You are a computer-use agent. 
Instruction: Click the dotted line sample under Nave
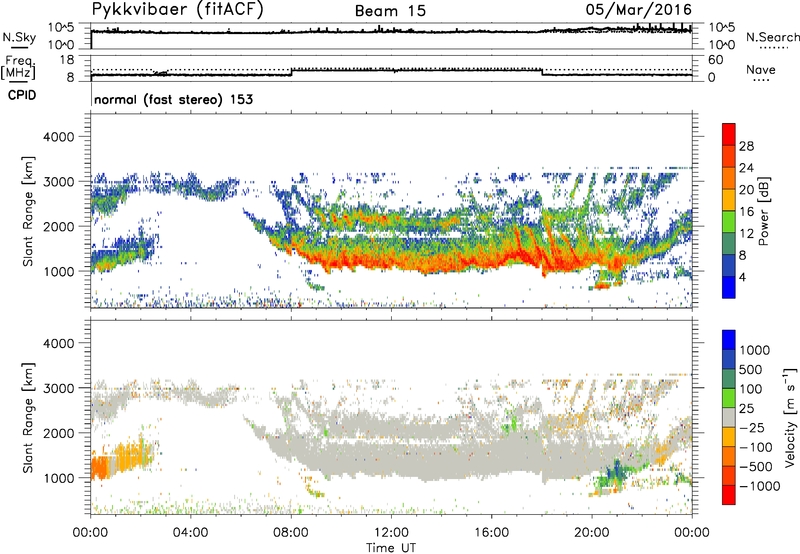pyautogui.click(x=761, y=80)
